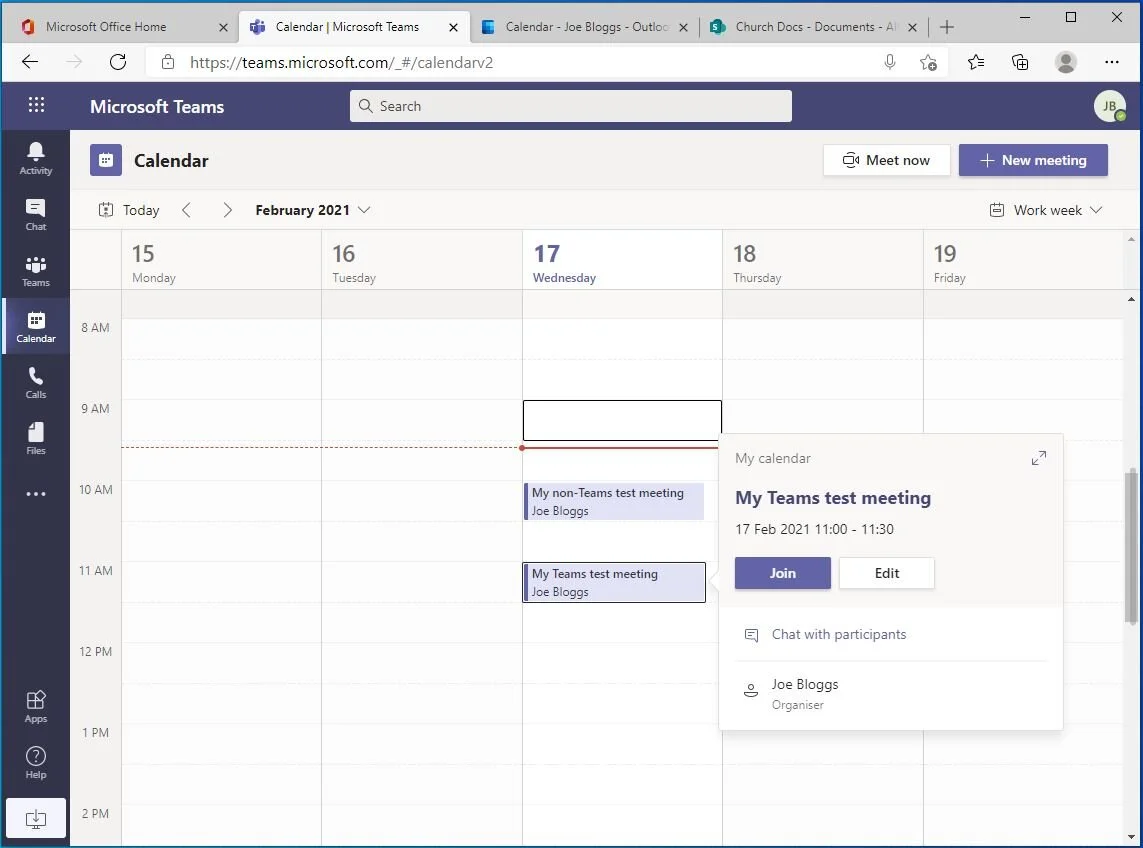The width and height of the screenshot is (1143, 848).
Task: Open the Activity feed in Teams sidebar
Action: 36,158
